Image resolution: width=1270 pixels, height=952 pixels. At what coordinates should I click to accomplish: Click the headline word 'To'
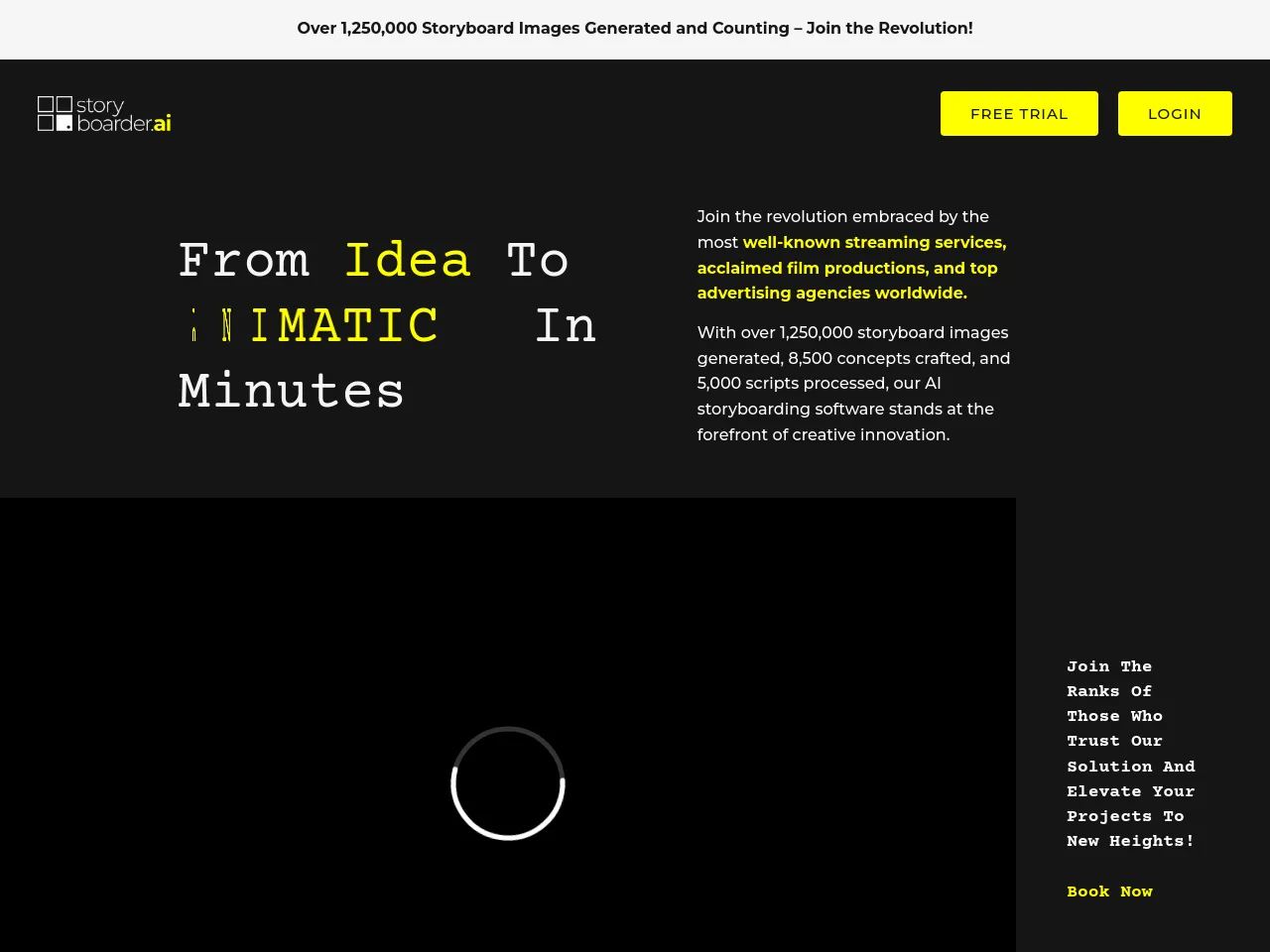pyautogui.click(x=537, y=260)
